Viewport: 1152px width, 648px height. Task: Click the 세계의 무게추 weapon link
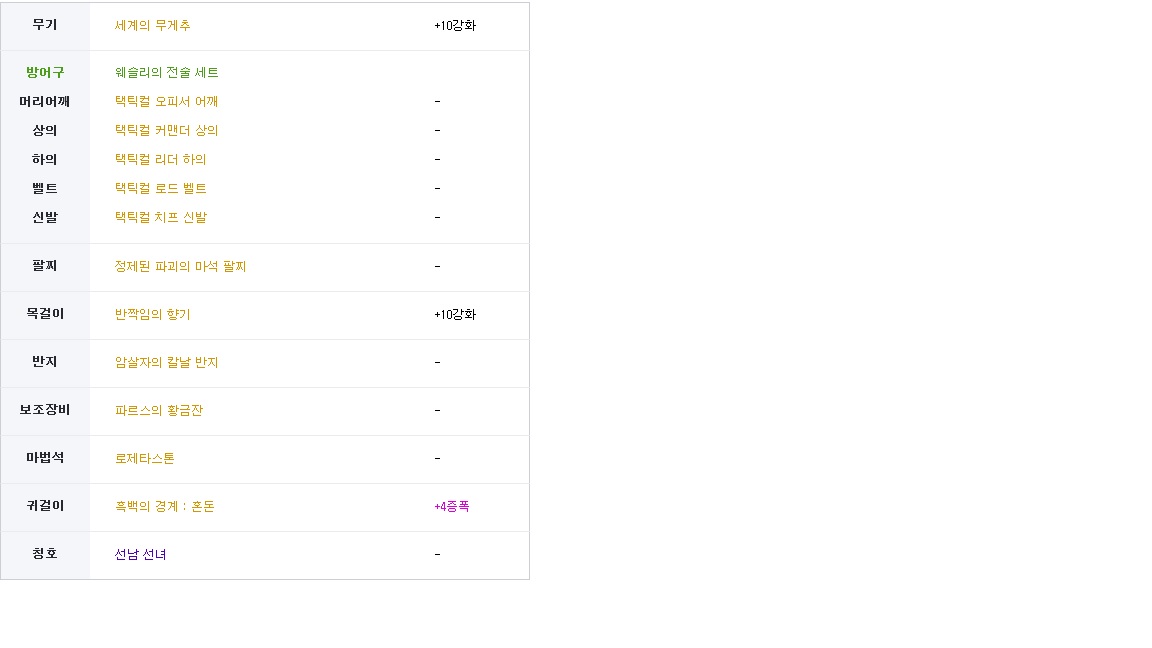[x=152, y=26]
